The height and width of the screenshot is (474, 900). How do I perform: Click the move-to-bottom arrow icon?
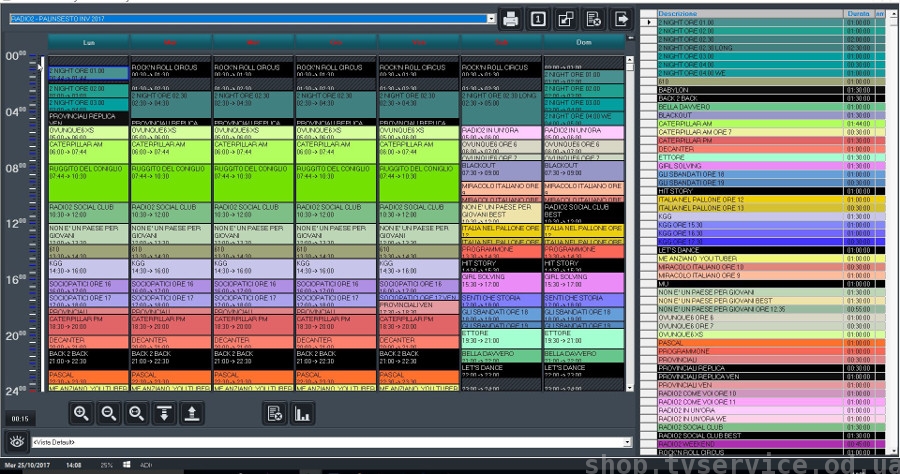click(164, 412)
